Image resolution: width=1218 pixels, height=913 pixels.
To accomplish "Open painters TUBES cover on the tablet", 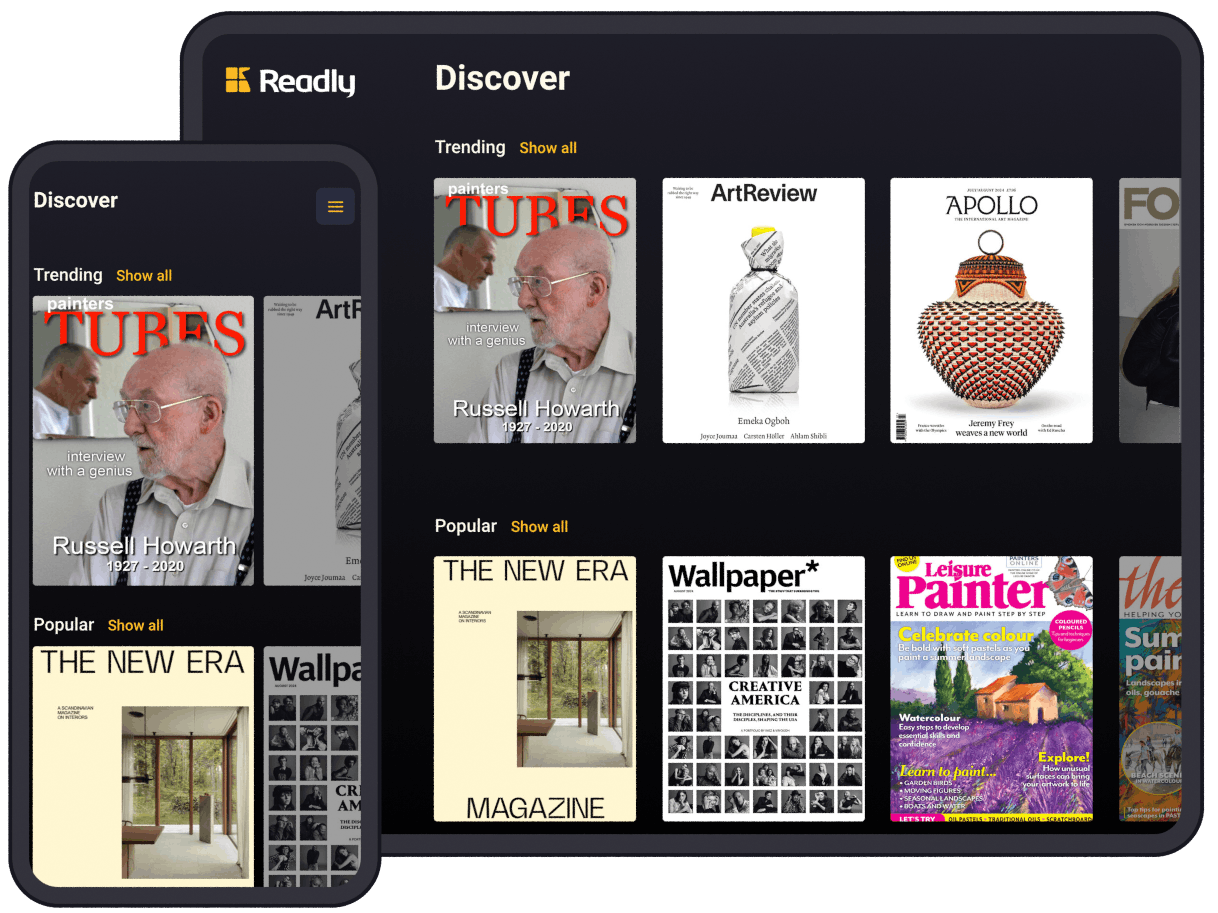I will tap(534, 310).
